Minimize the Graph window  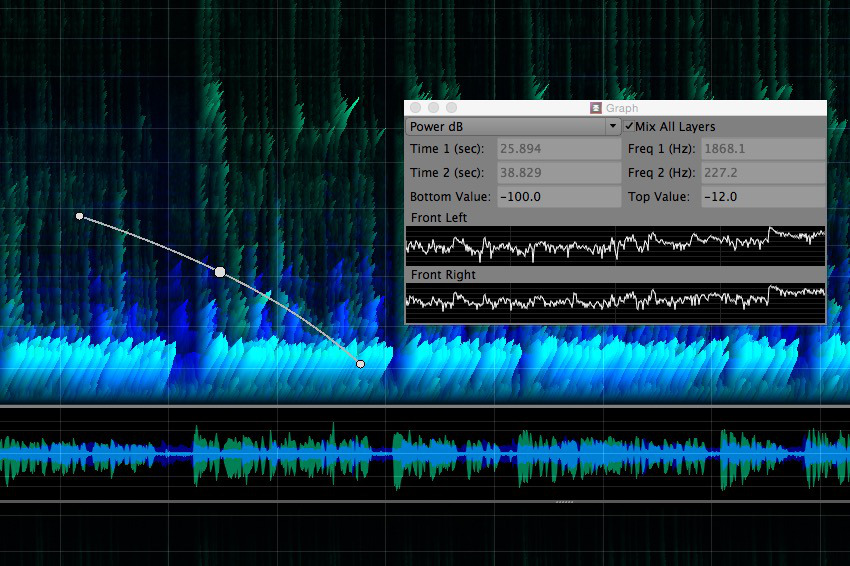(x=433, y=107)
